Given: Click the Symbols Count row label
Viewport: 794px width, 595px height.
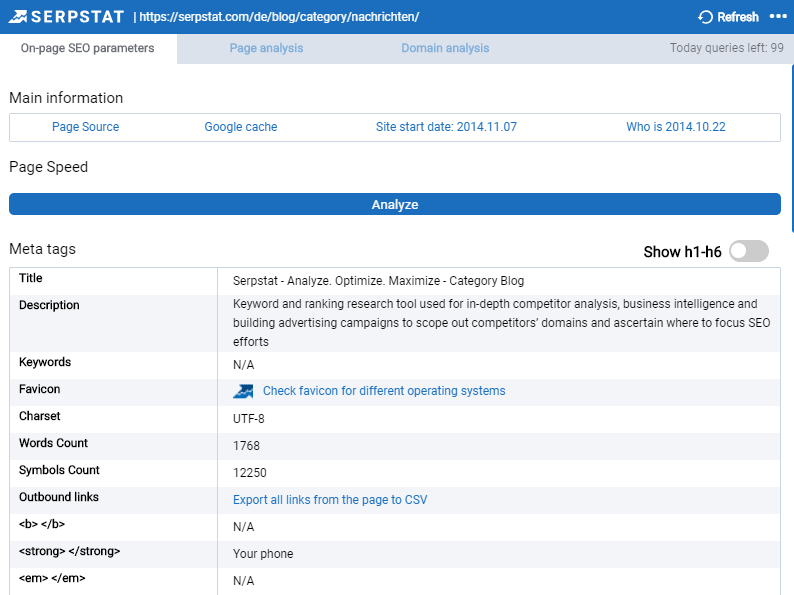Looking at the screenshot, I should (59, 470).
